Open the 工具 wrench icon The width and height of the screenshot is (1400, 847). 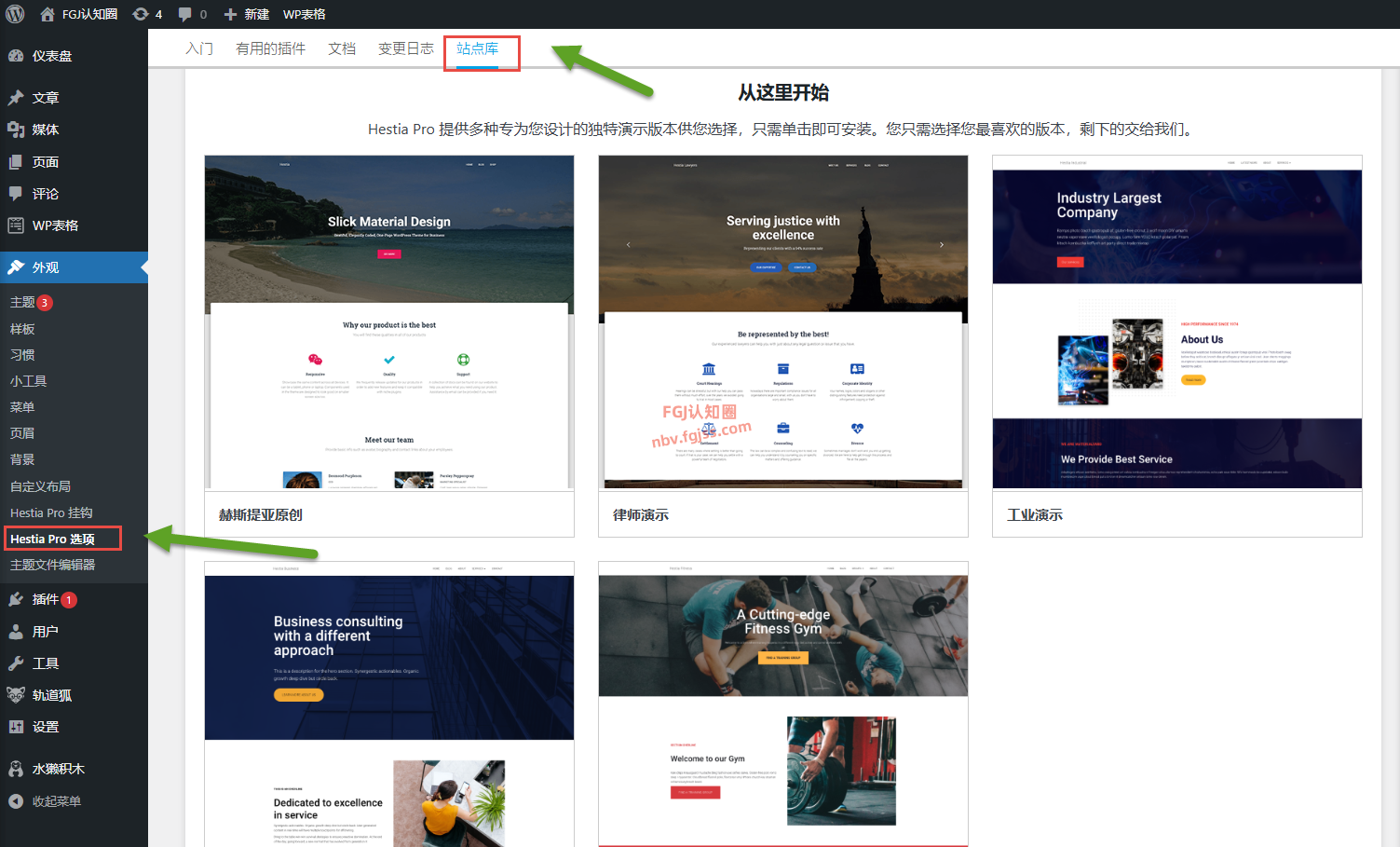(16, 663)
